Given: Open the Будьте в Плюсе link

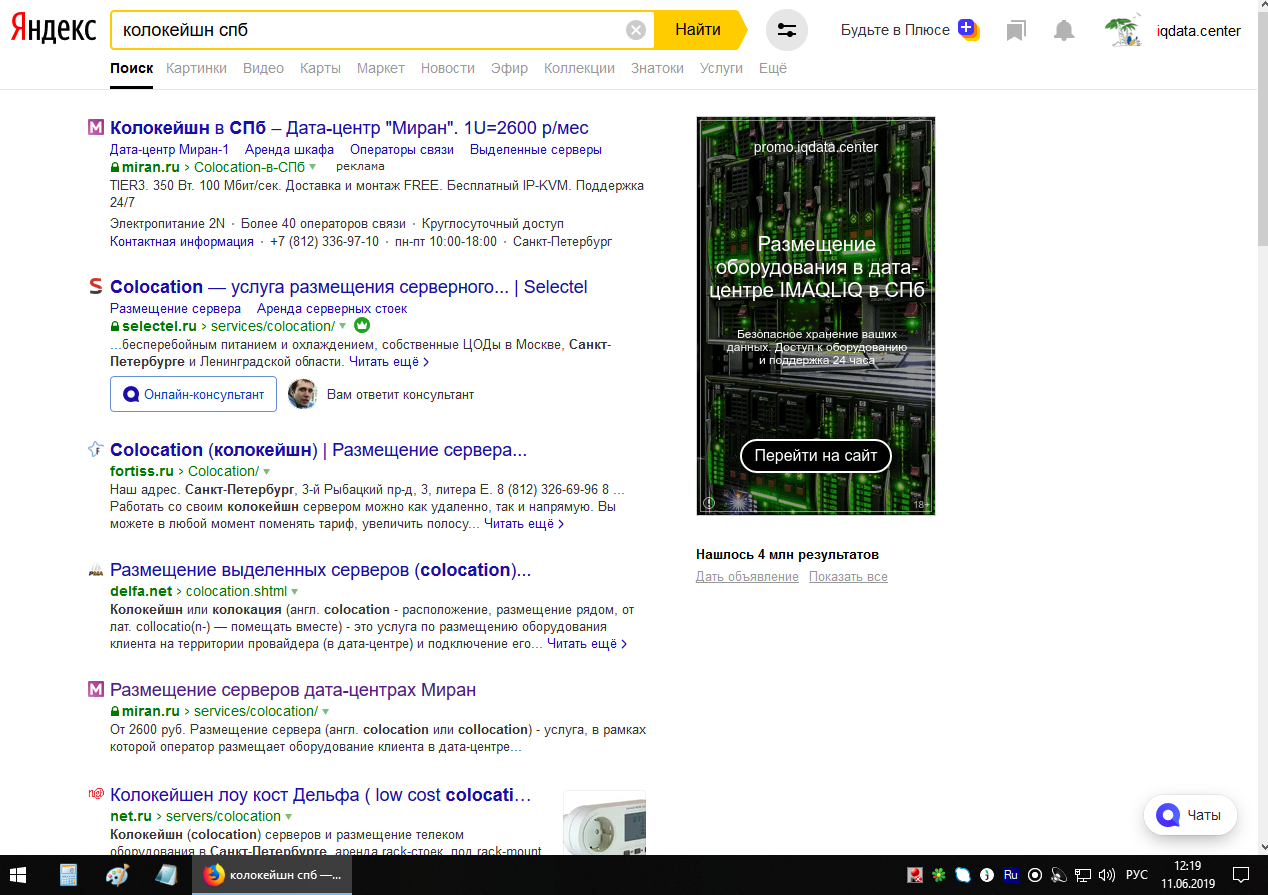Looking at the screenshot, I should click(x=895, y=30).
